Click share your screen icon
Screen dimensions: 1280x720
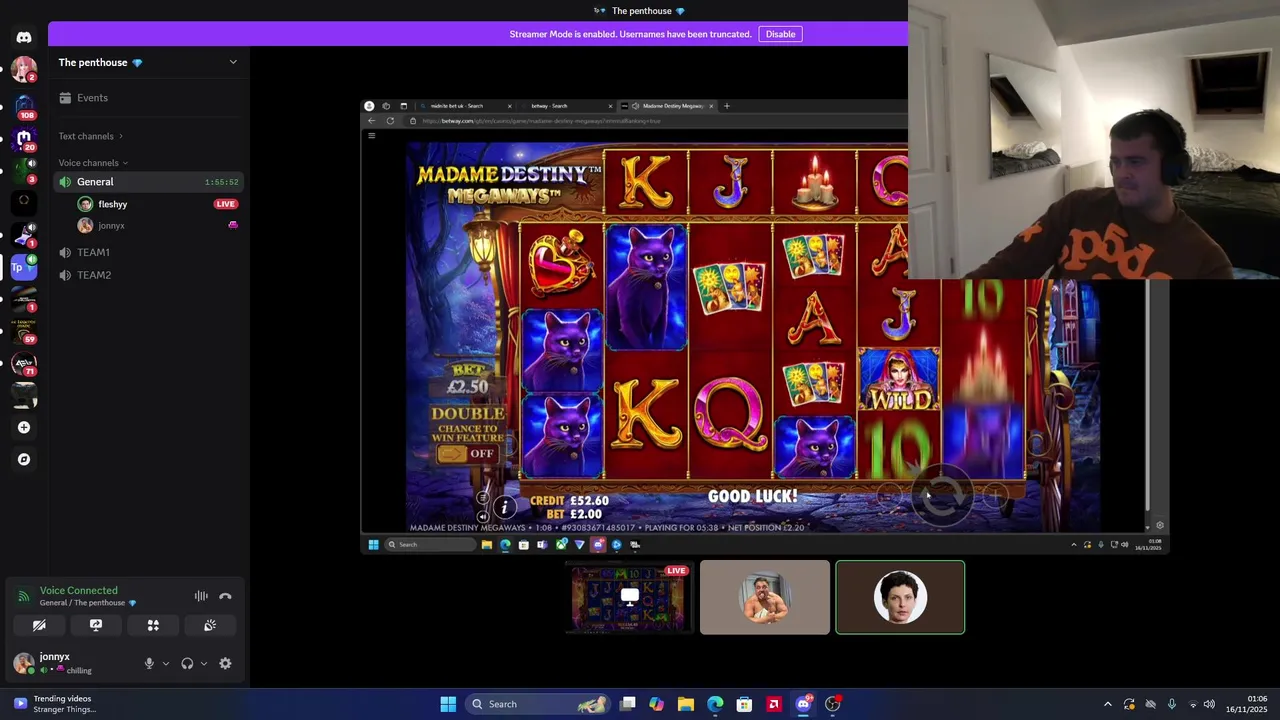pyautogui.click(x=96, y=625)
